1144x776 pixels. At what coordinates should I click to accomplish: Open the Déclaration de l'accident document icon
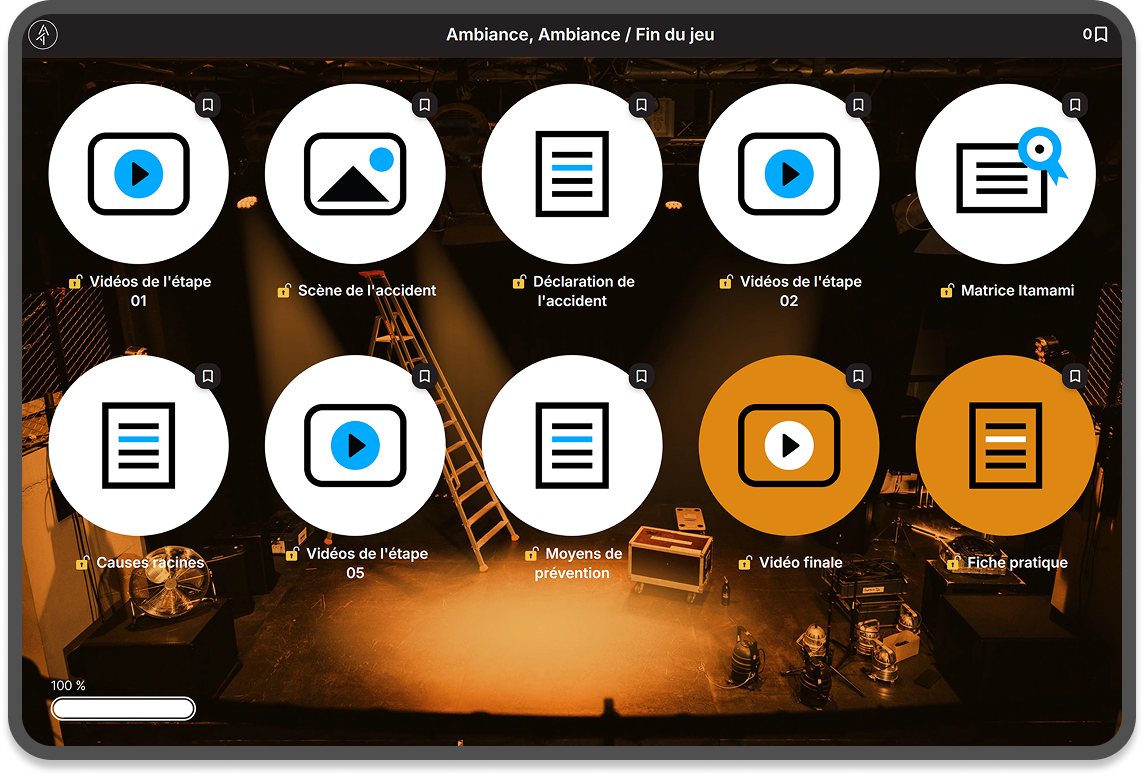pos(572,174)
